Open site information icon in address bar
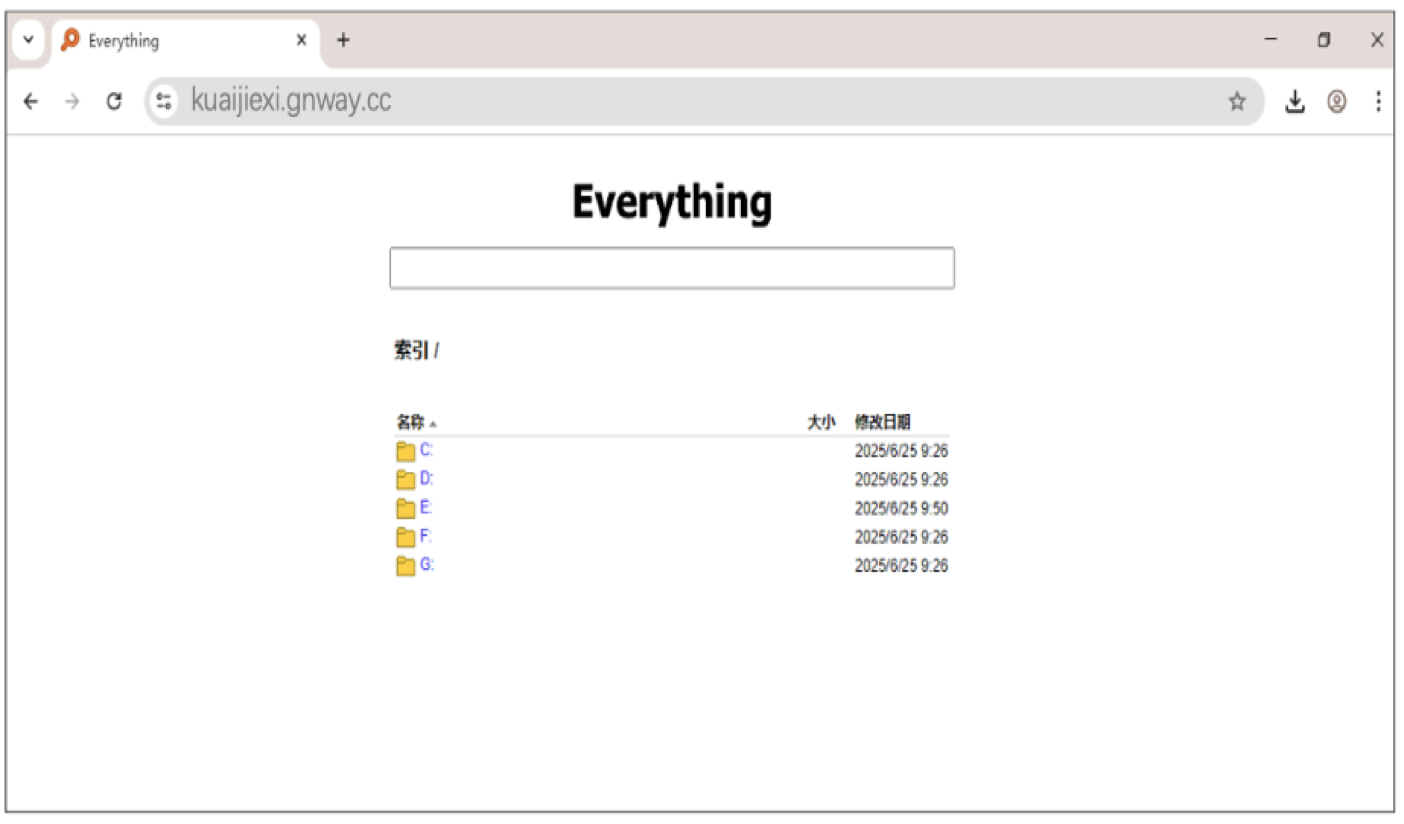This screenshot has height=824, width=1404. 165,101
